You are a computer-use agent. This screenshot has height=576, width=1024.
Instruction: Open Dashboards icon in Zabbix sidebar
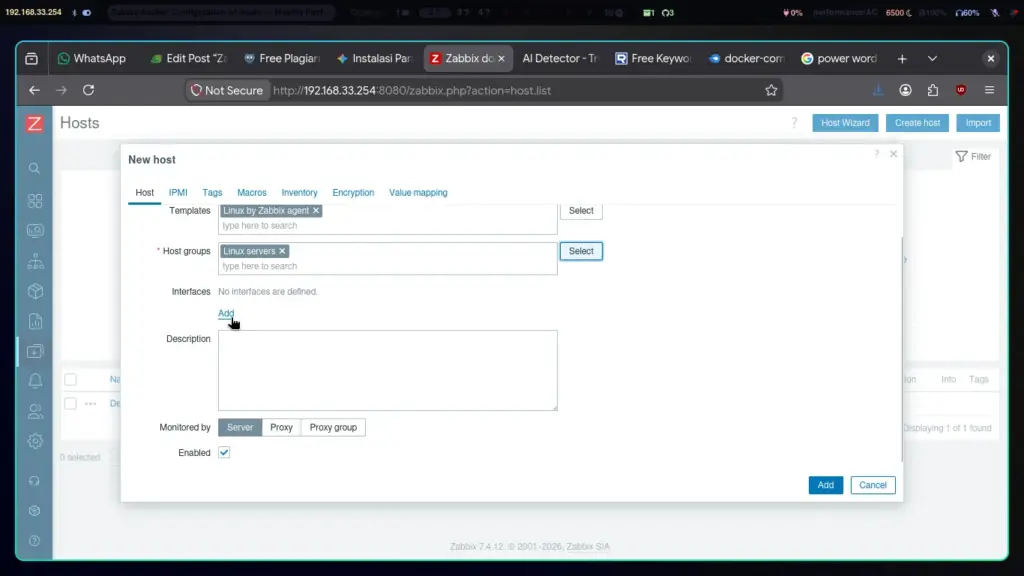click(35, 200)
